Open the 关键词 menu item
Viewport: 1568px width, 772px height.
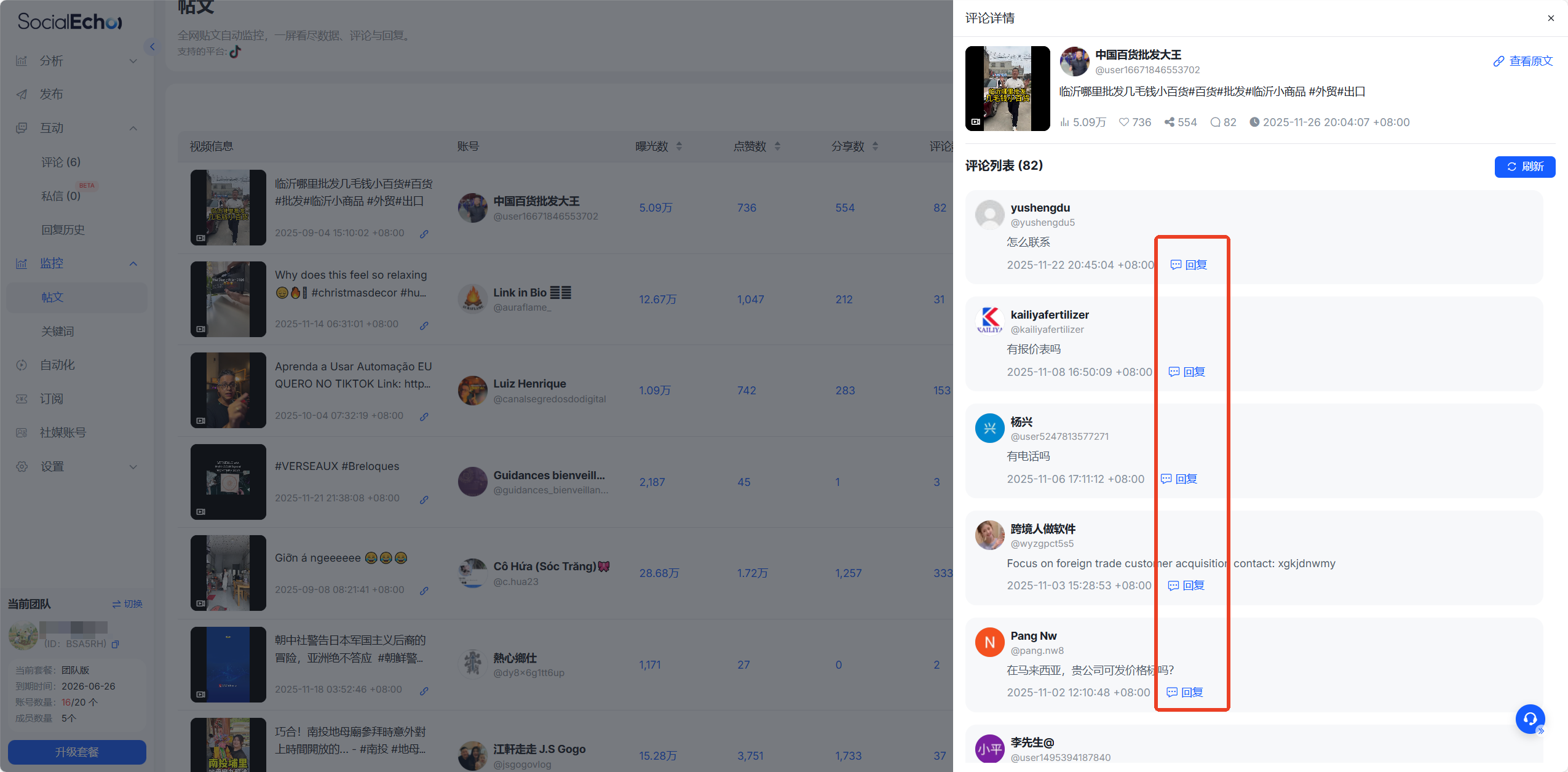point(58,331)
